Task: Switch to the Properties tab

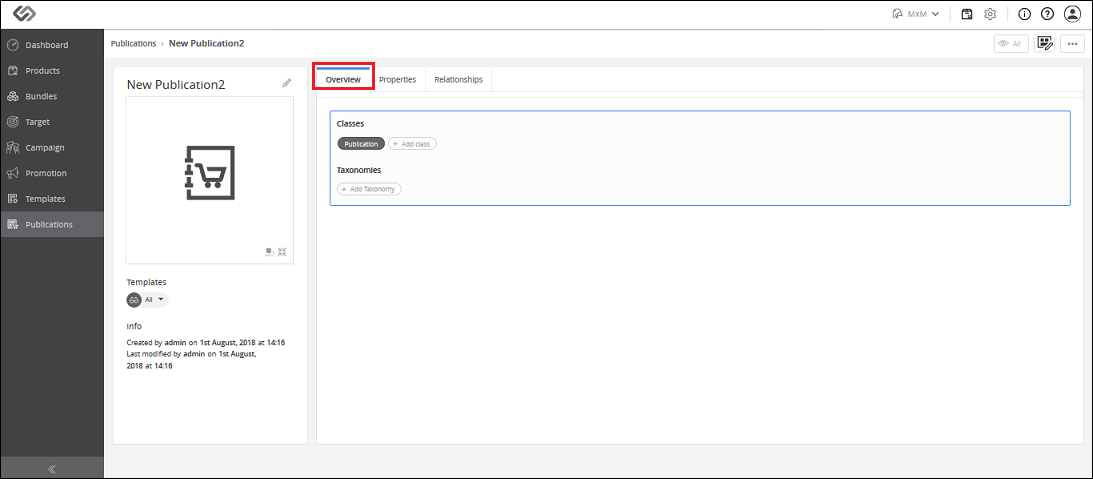Action: [397, 79]
